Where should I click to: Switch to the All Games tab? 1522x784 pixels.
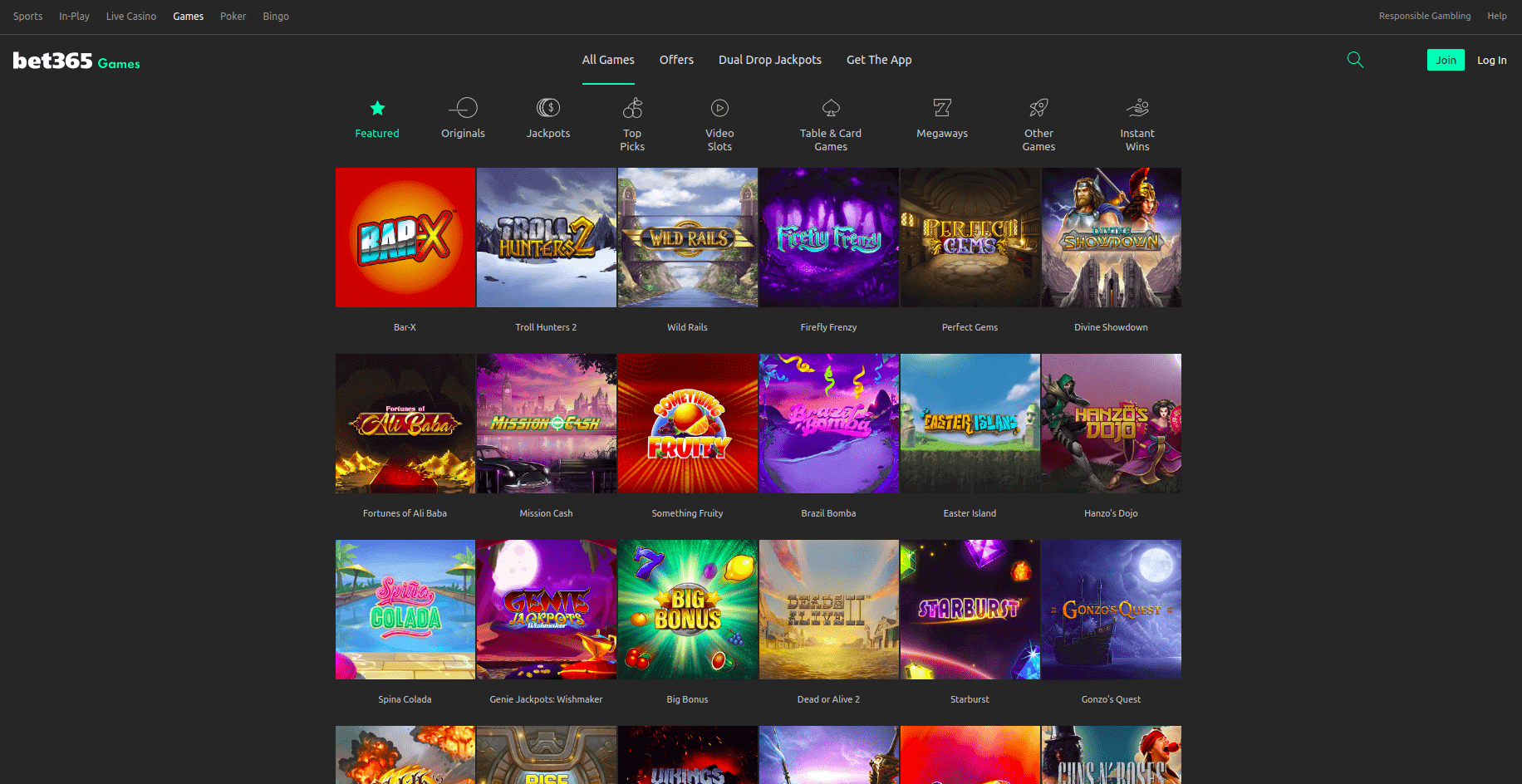pos(608,60)
